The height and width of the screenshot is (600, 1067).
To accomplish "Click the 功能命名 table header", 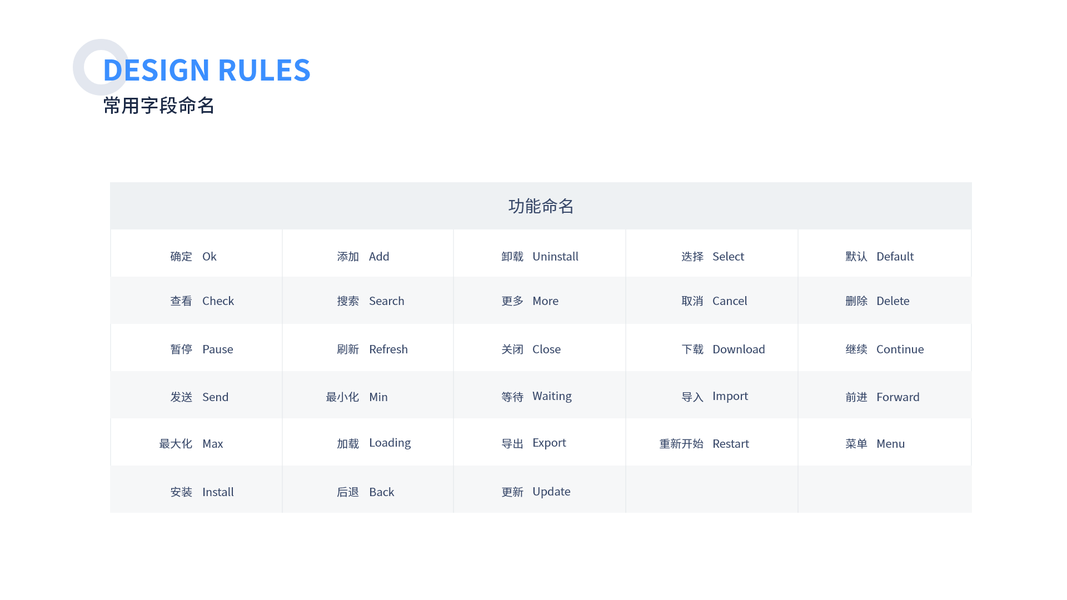I will [x=540, y=206].
